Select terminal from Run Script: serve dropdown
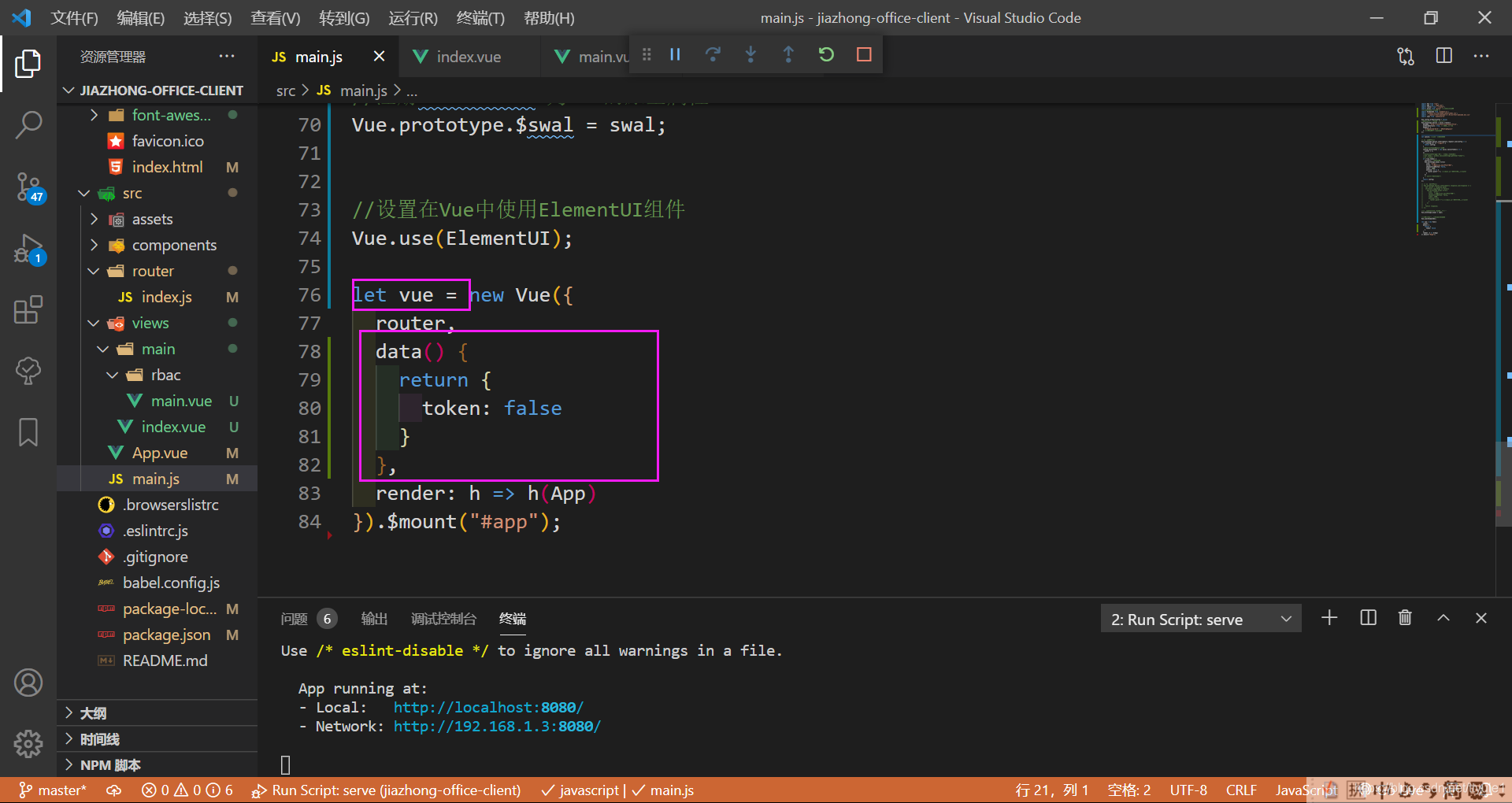 click(x=1201, y=619)
